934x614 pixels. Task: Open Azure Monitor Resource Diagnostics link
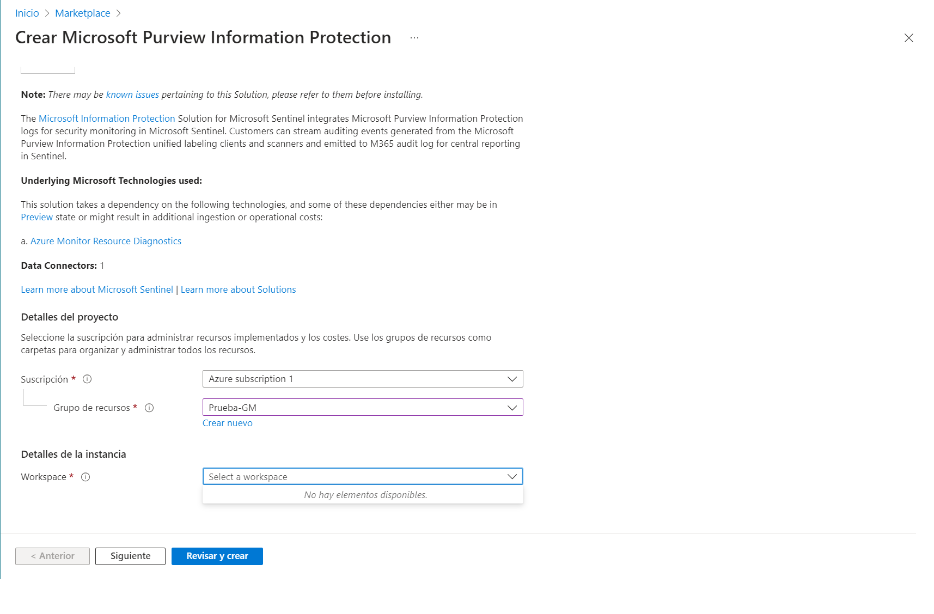(x=106, y=241)
